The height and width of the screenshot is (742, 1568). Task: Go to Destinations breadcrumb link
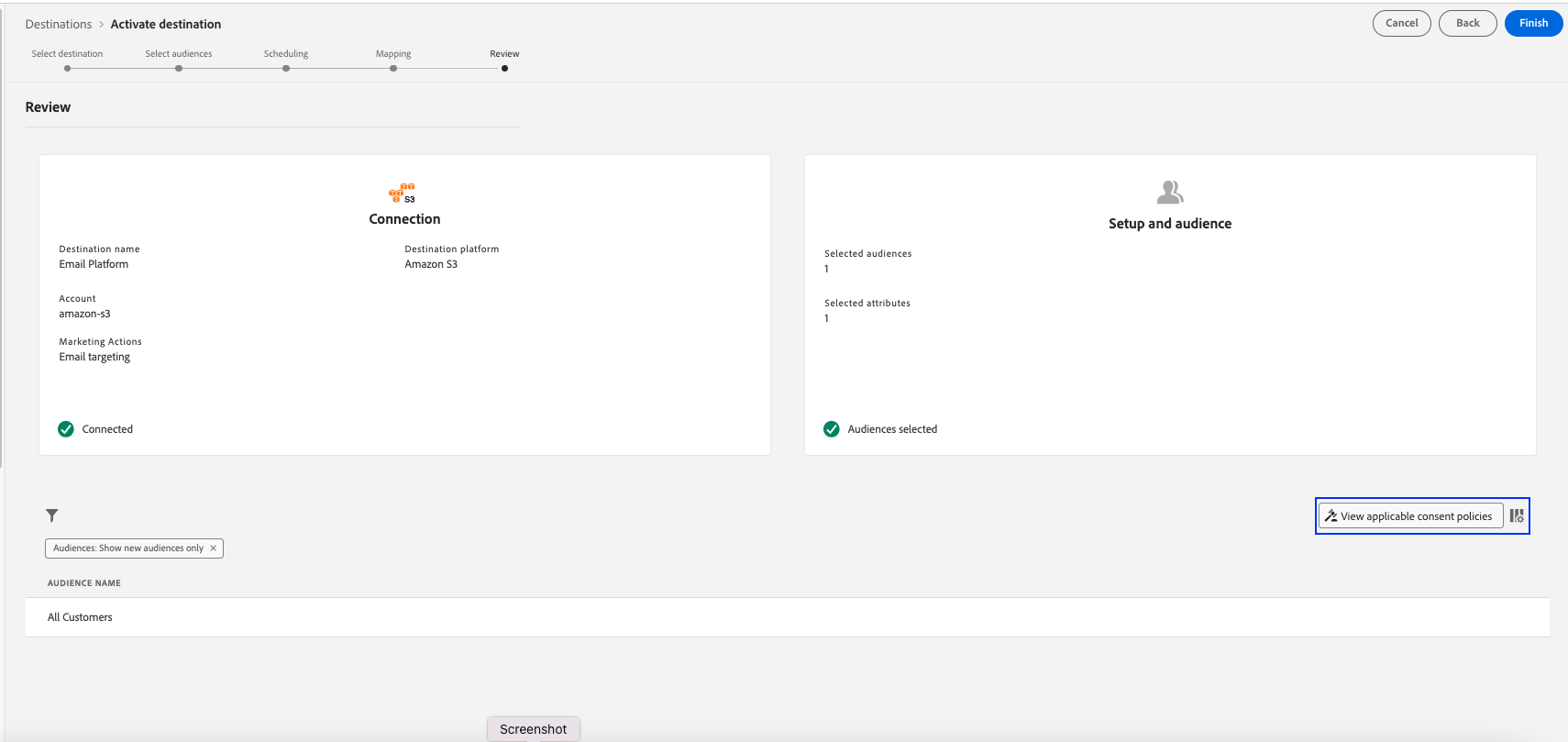59,24
